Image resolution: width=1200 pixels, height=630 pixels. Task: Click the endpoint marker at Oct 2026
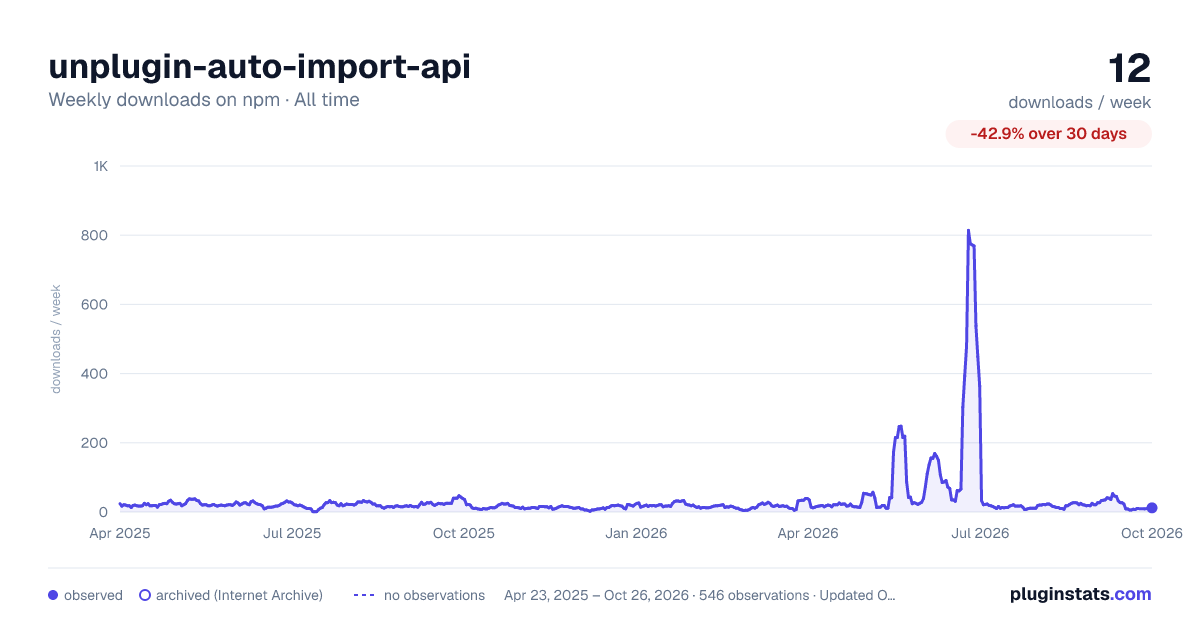pos(1152,508)
